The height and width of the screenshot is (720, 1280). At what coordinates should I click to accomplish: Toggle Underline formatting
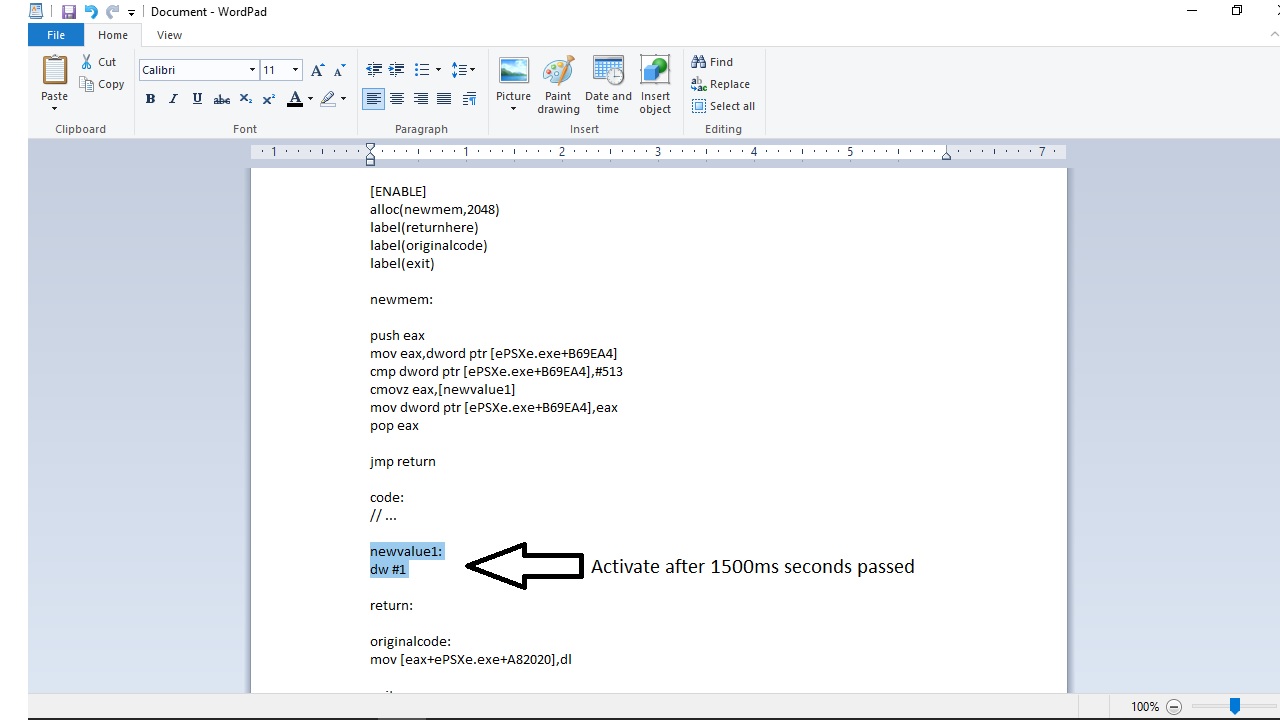(197, 99)
